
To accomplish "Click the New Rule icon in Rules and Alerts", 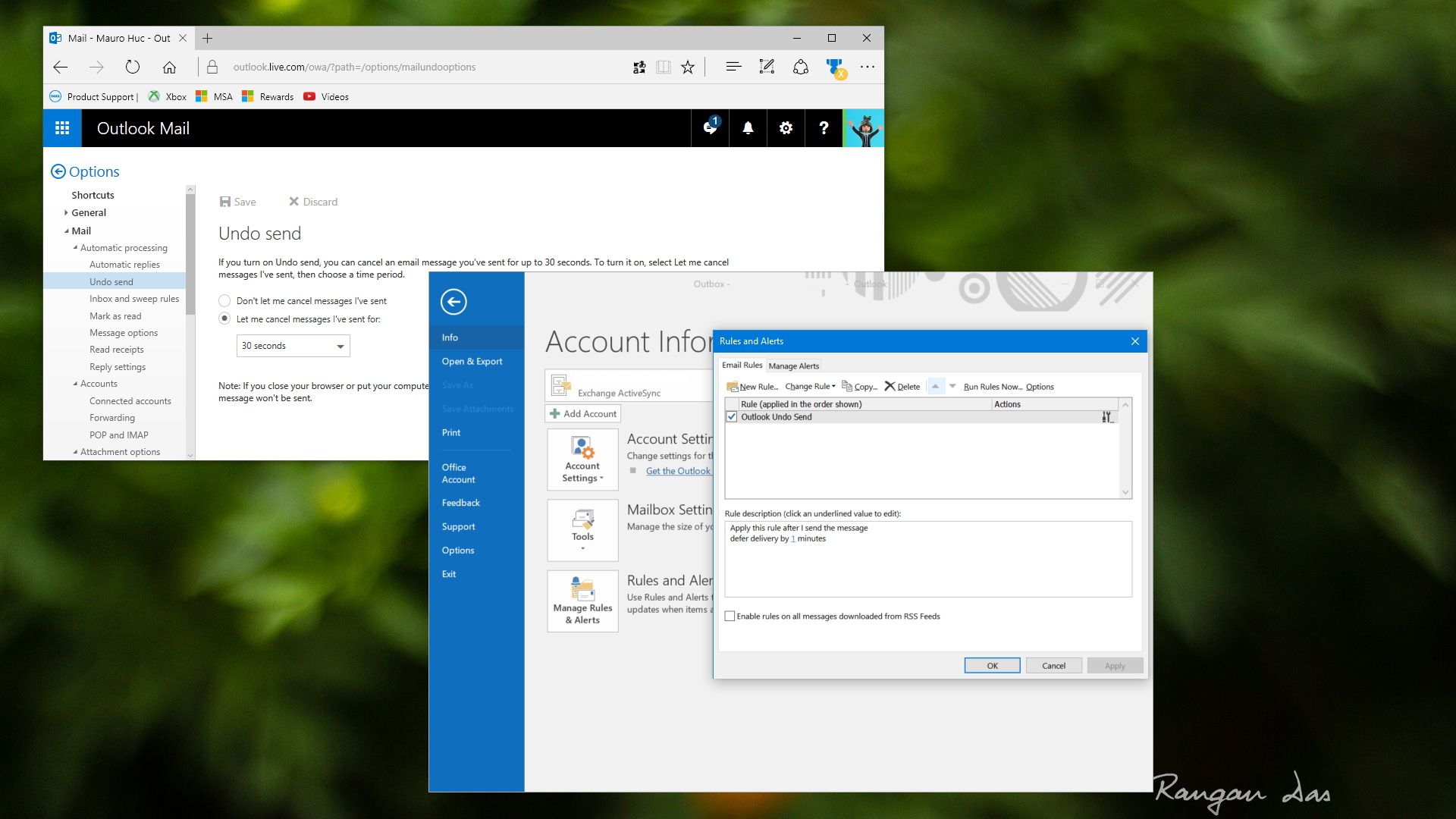I will pyautogui.click(x=750, y=386).
